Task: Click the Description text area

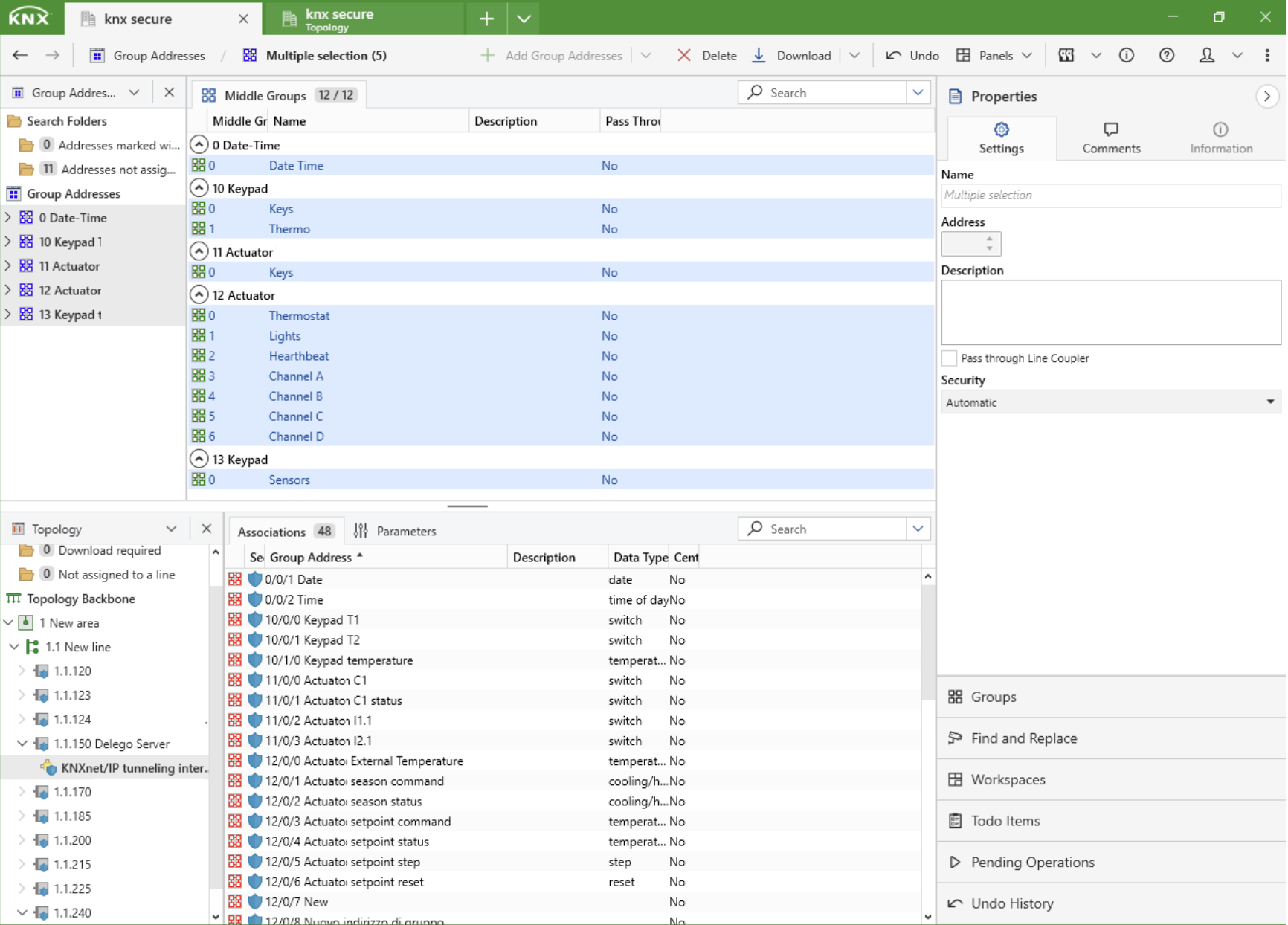Action: (1111, 312)
